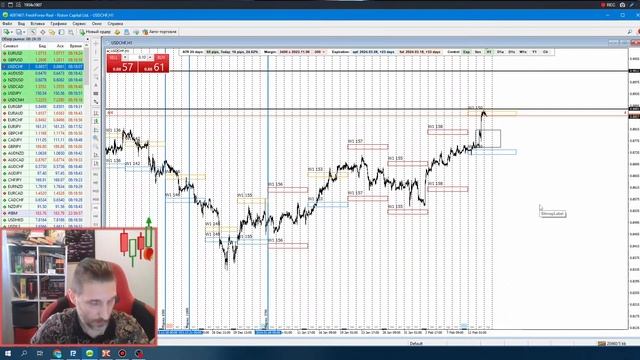Decrease lot volume with down arrow
This screenshot has width=640, height=360.
coord(125,58)
